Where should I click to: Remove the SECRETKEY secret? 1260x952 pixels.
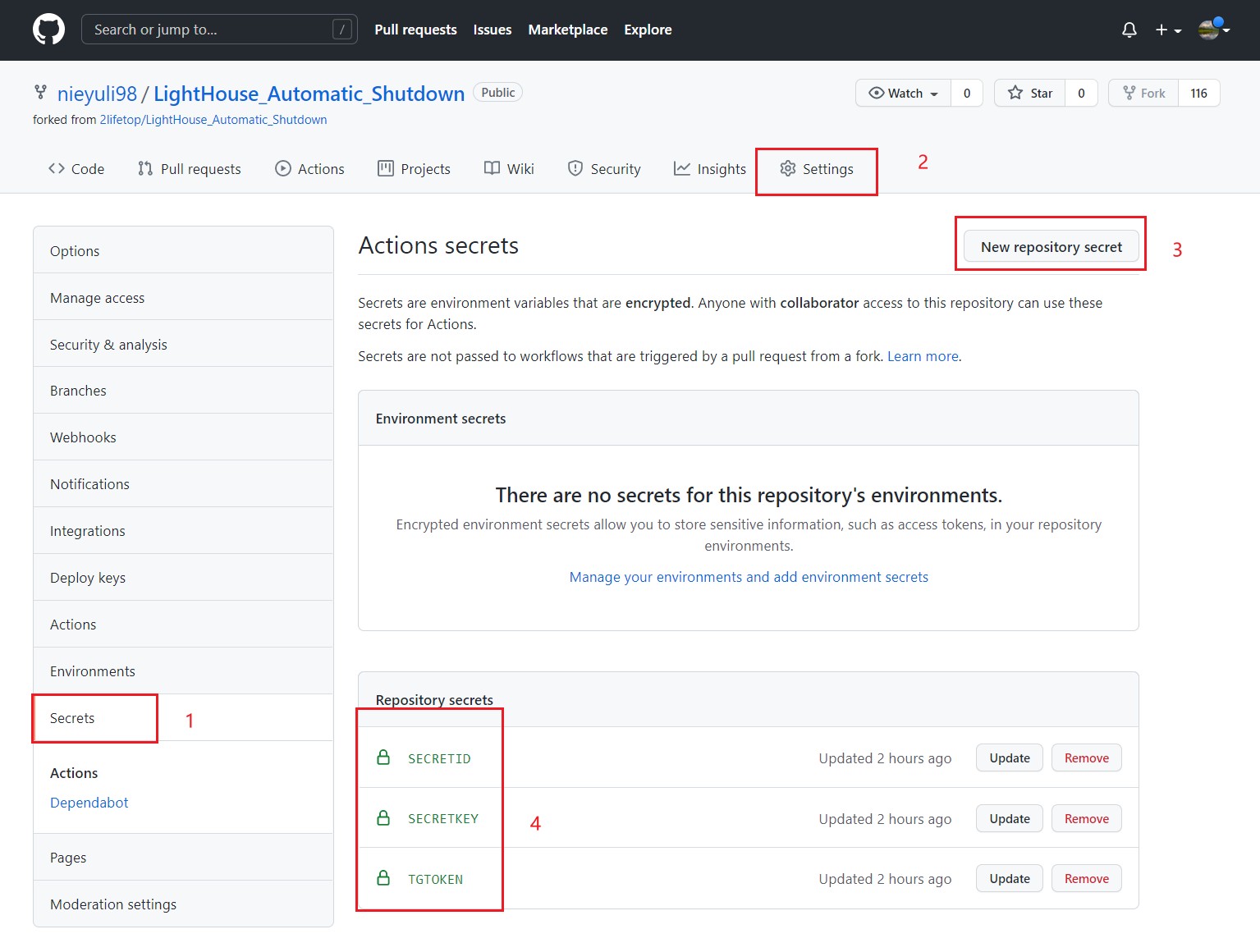[x=1087, y=819]
